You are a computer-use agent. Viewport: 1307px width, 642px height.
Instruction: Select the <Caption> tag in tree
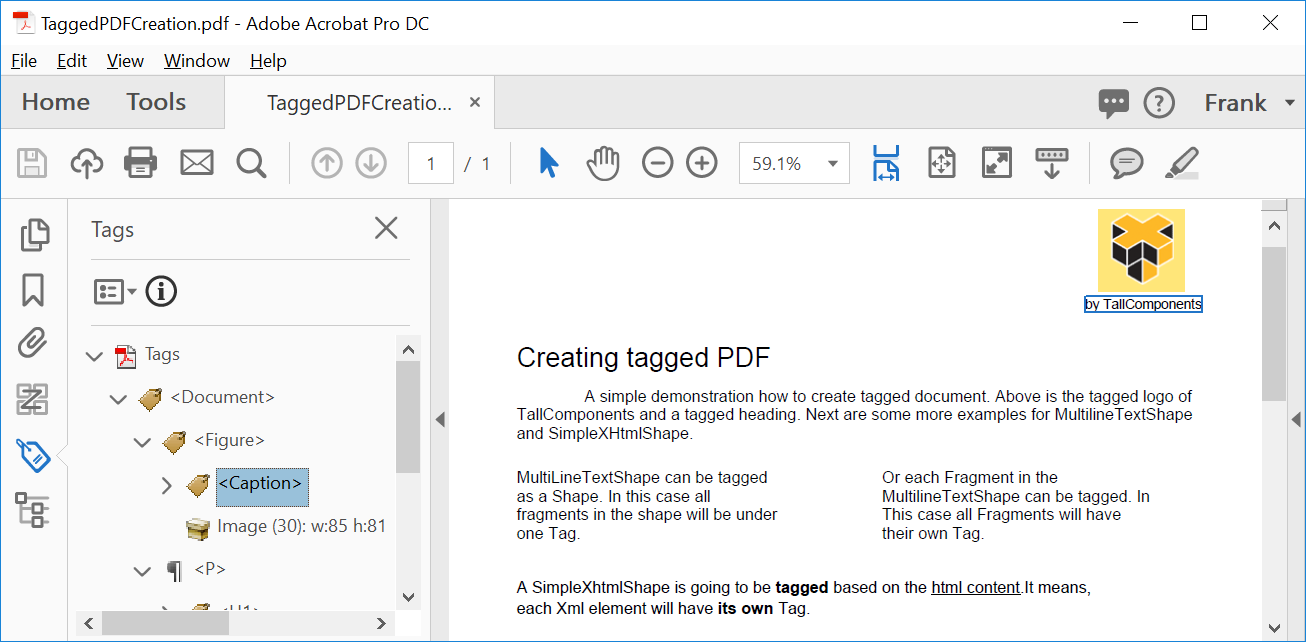262,485
